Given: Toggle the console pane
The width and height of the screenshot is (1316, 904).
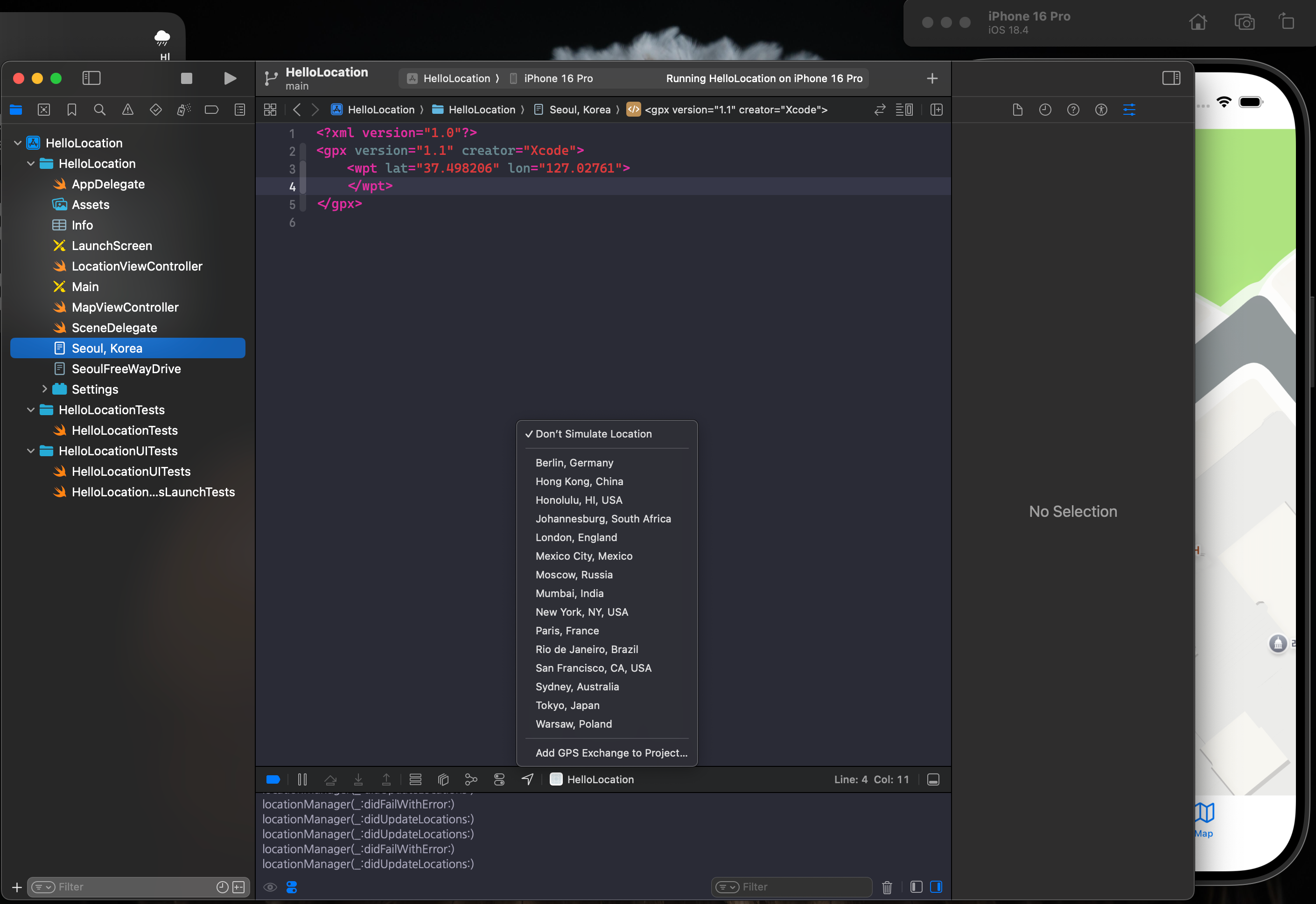Looking at the screenshot, I should point(936,887).
